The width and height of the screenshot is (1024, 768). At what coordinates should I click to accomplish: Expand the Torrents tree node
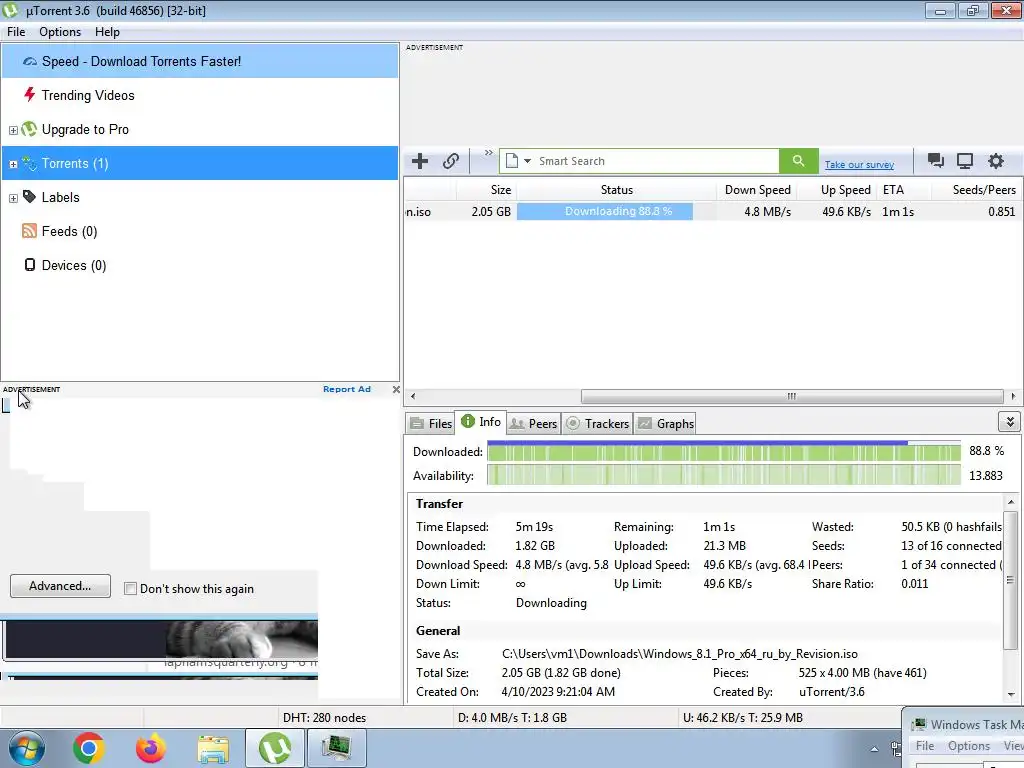click(13, 165)
